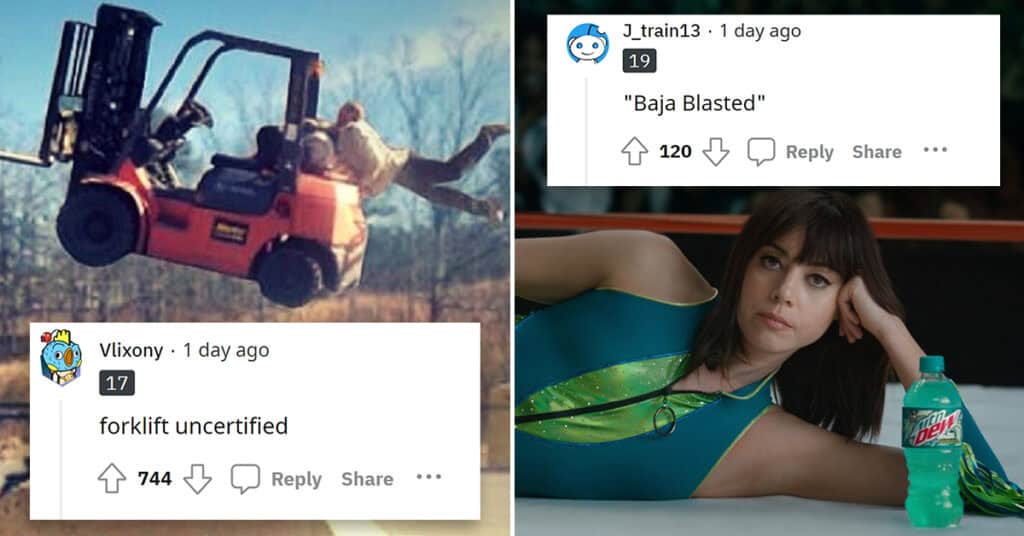This screenshot has width=1024, height=536.
Task: Reply to the forklift uncertified comment
Action: pos(296,479)
